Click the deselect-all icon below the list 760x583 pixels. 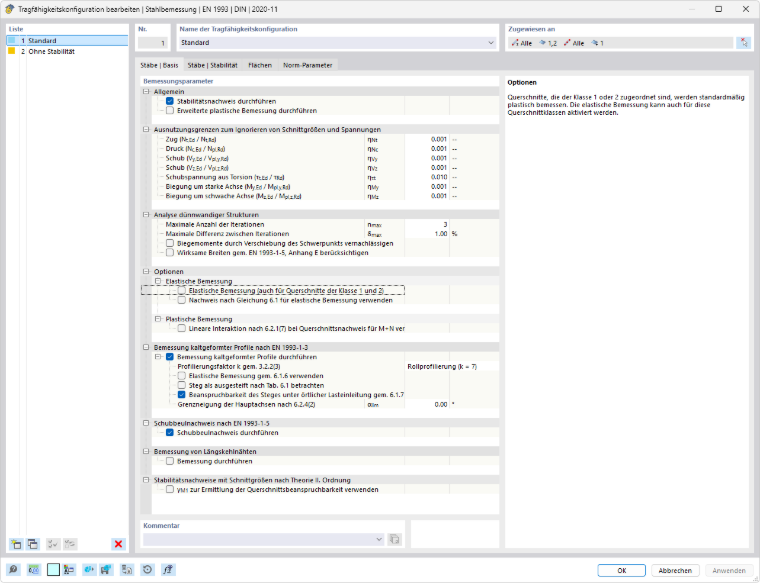70,544
